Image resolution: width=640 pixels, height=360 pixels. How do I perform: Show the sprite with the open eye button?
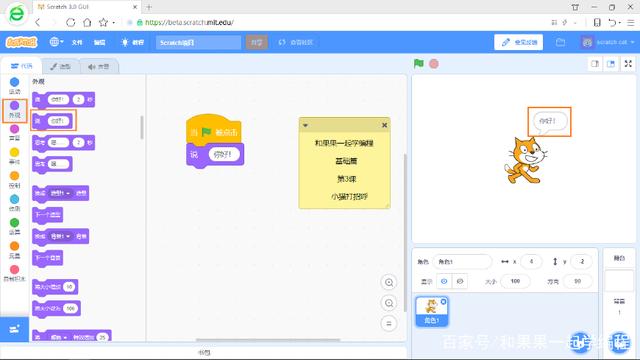(x=444, y=281)
